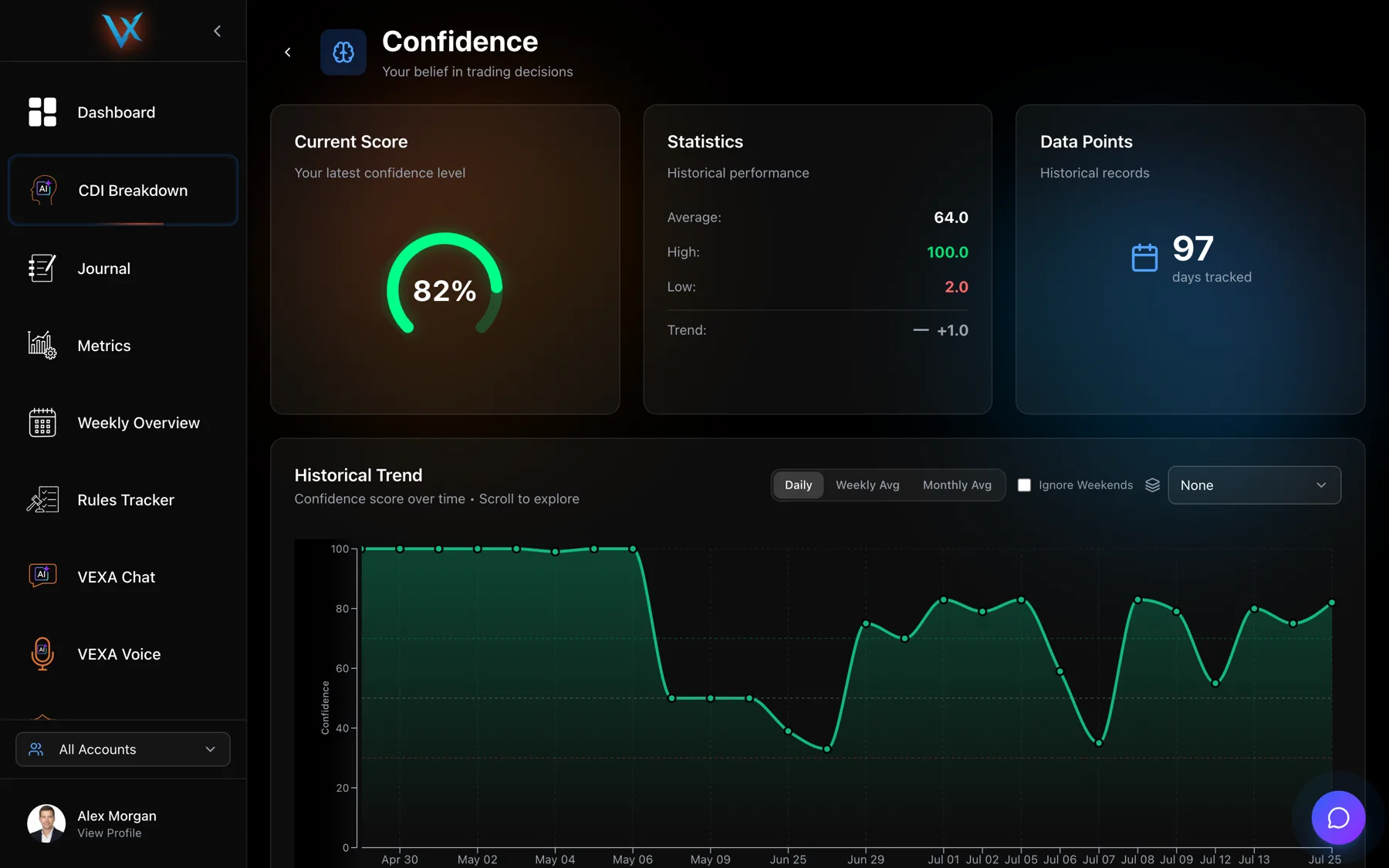The width and height of the screenshot is (1389, 868).
Task: Expand the All Accounts dropdown
Action: click(x=123, y=749)
